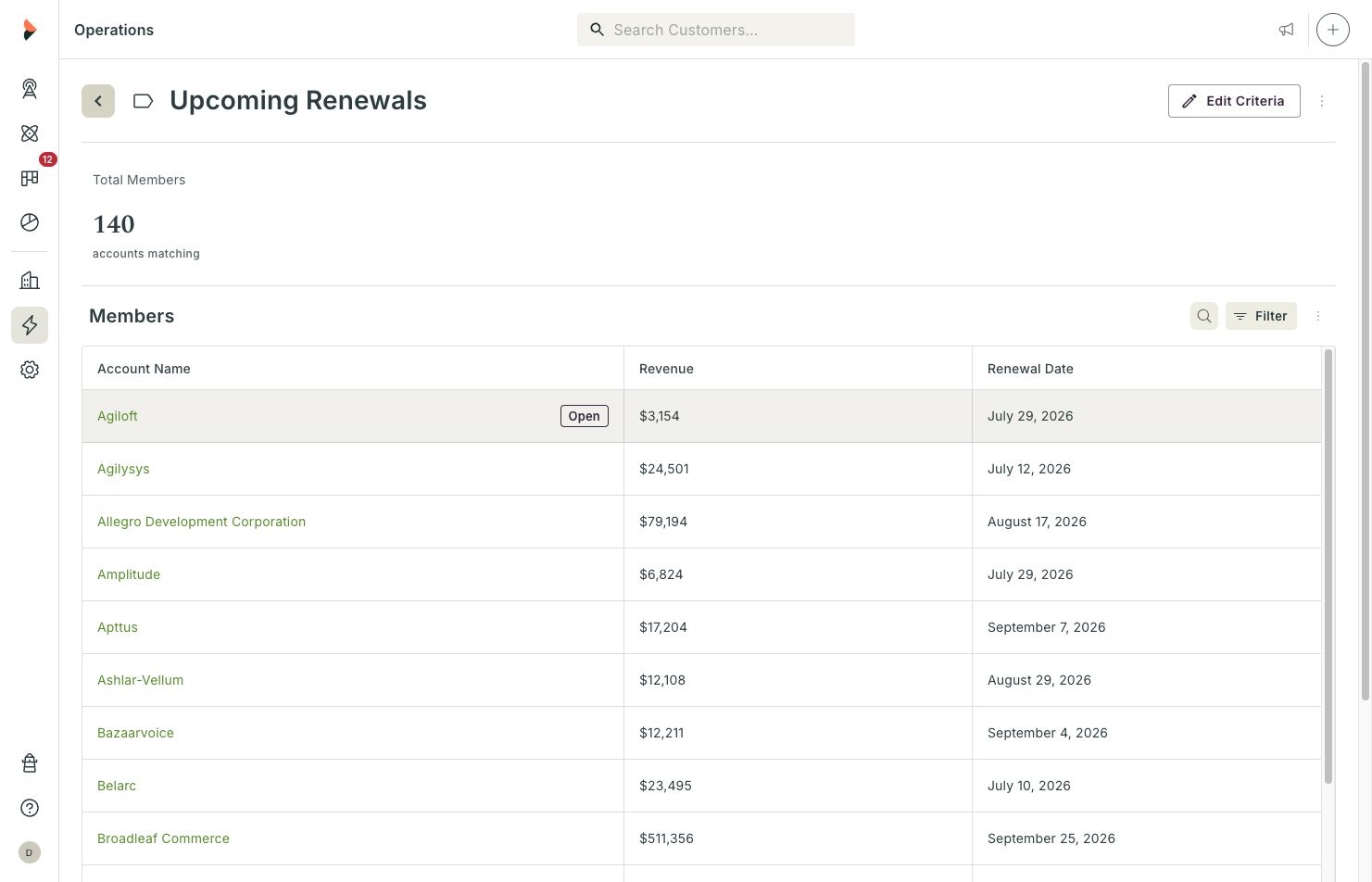1372x882 pixels.
Task: Open the Agilysys account link
Action: tap(123, 469)
